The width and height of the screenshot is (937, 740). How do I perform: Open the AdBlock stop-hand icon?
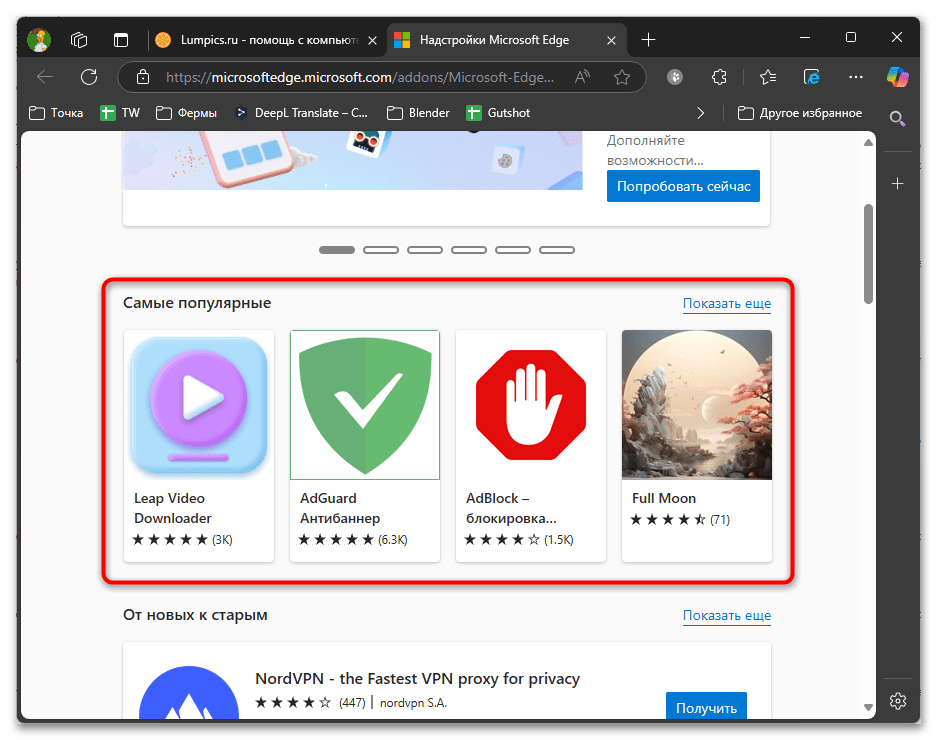[531, 405]
